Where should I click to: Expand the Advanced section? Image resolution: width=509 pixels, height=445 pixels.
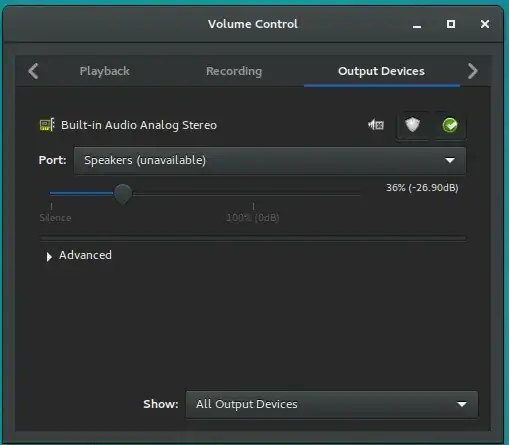pos(79,255)
